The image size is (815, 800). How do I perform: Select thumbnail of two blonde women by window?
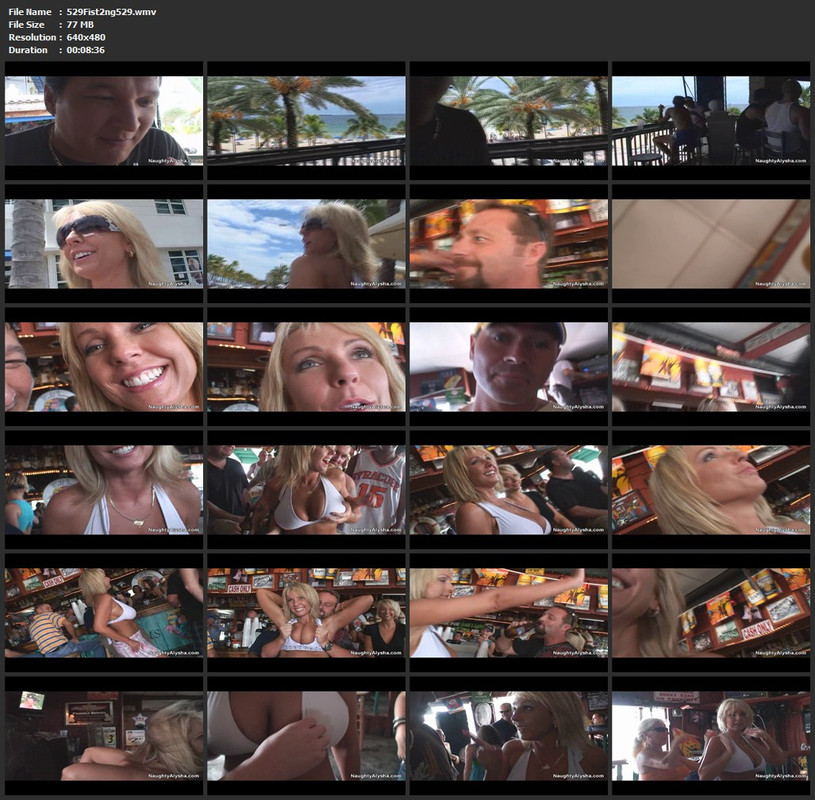(711, 736)
